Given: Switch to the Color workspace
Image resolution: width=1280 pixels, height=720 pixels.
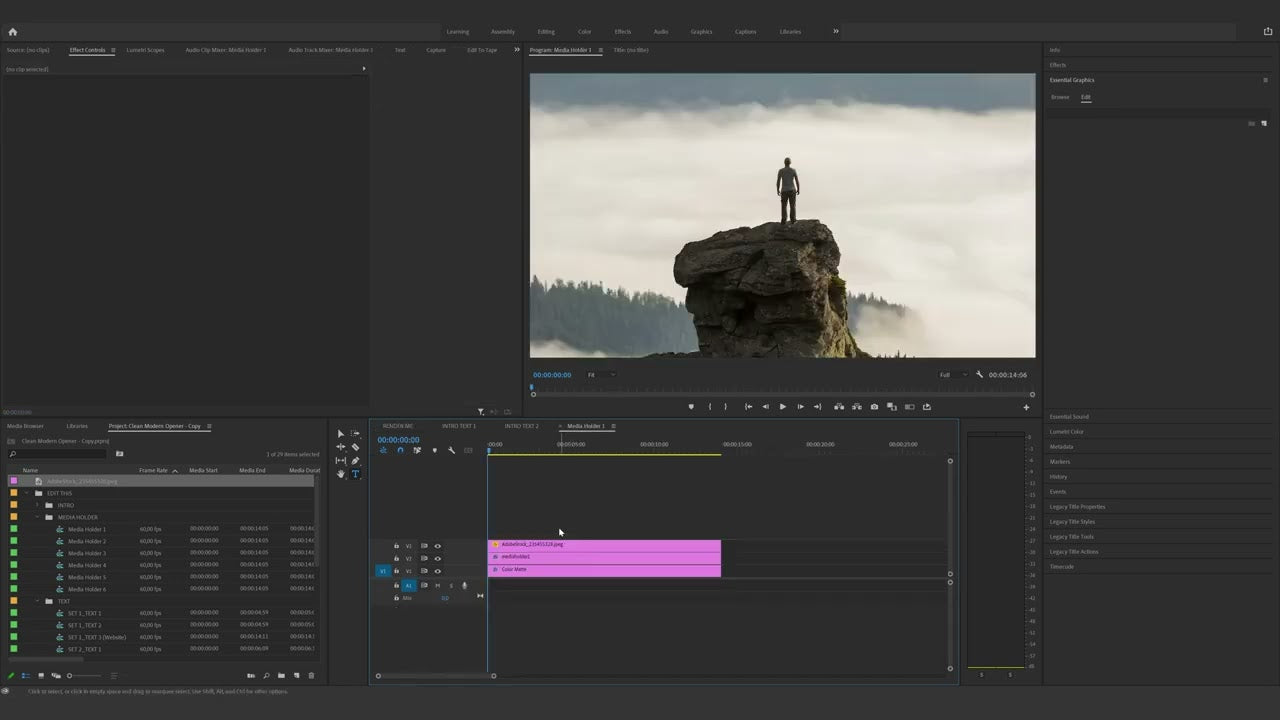Looking at the screenshot, I should [584, 32].
